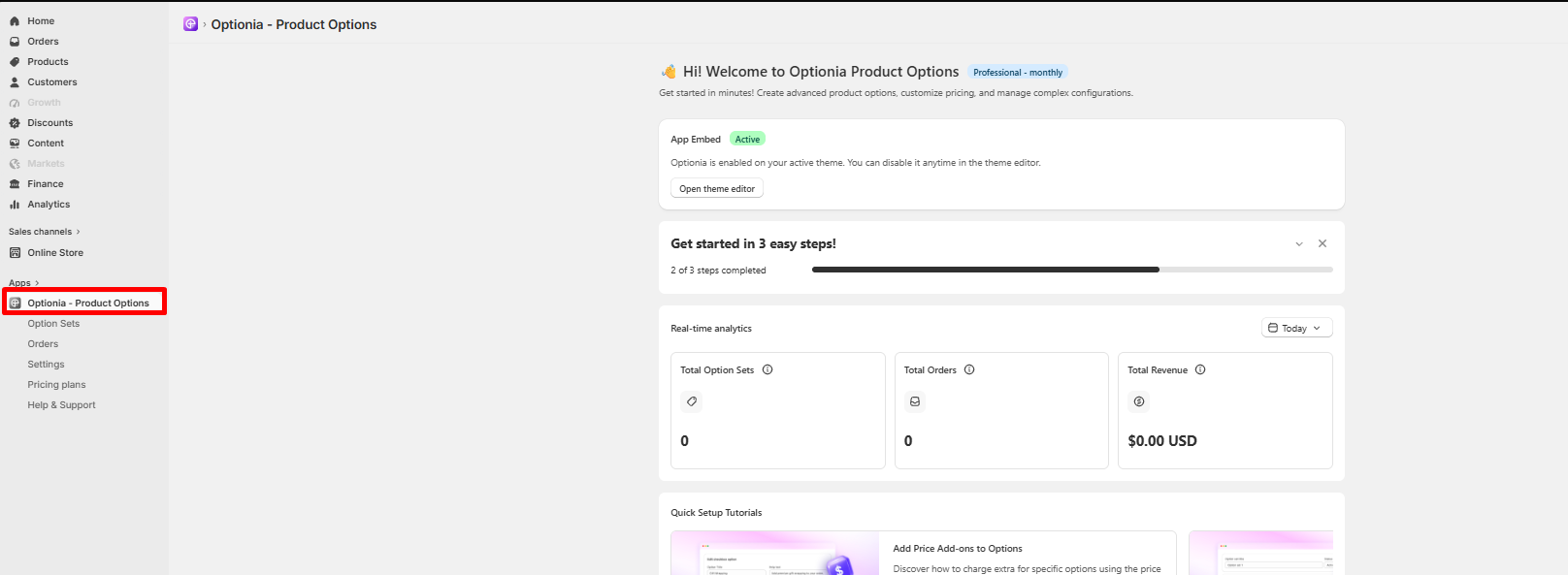1568x575 pixels.
Task: Click the Markets globe icon
Action: pyautogui.click(x=15, y=164)
